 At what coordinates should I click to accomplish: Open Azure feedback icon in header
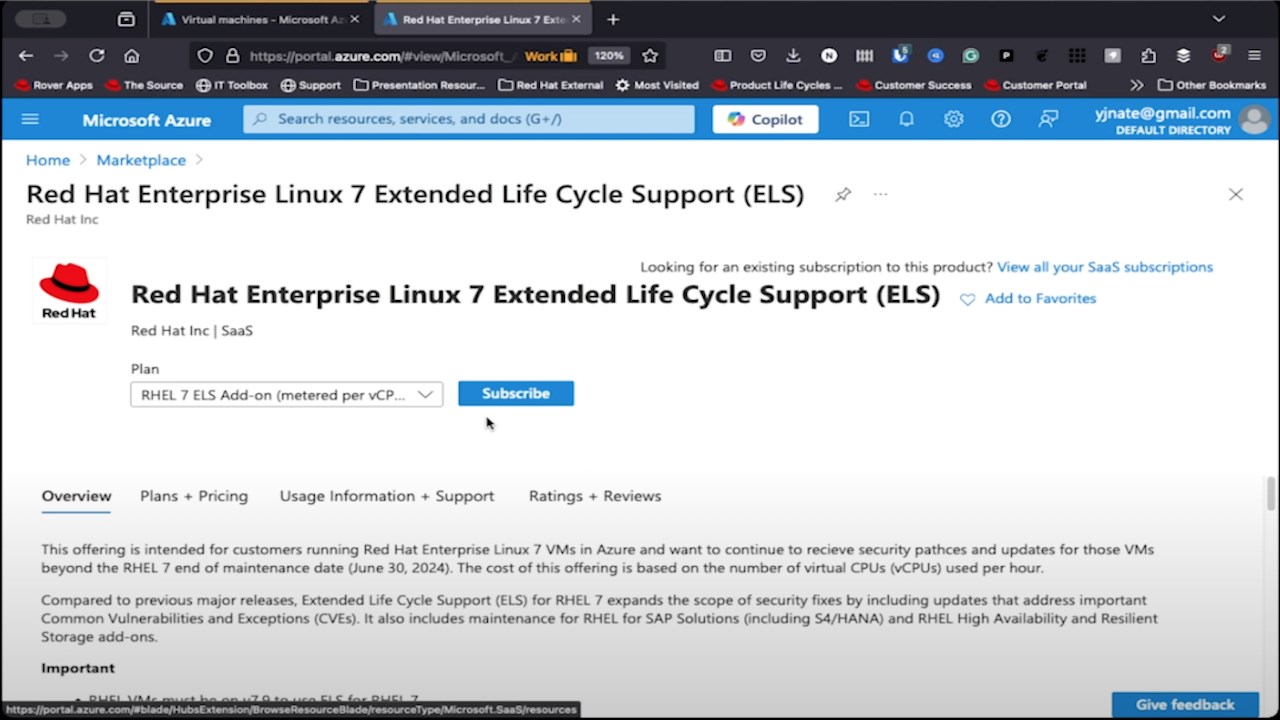(x=1048, y=119)
